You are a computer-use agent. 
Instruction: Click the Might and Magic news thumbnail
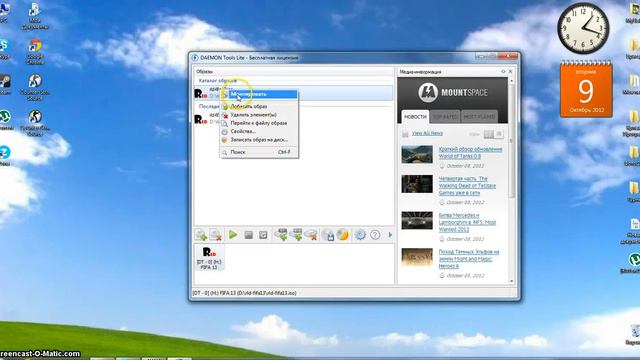coord(417,257)
